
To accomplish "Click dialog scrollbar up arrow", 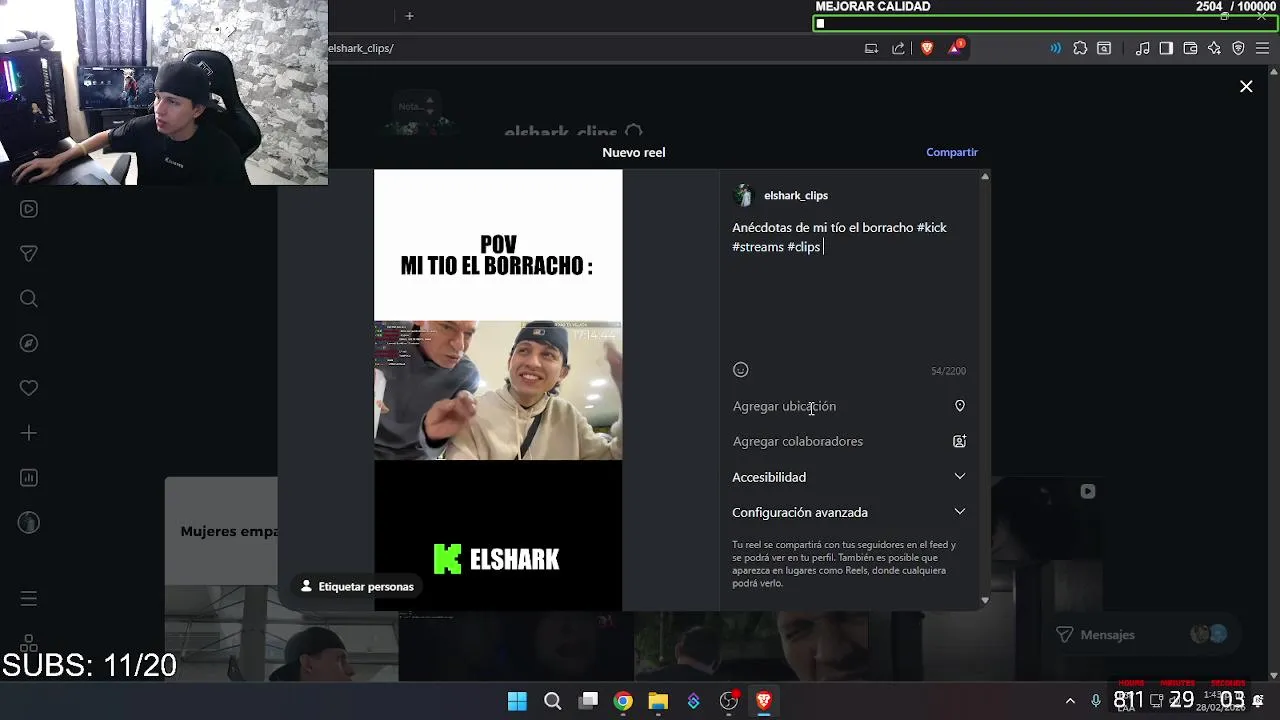I will 985,177.
